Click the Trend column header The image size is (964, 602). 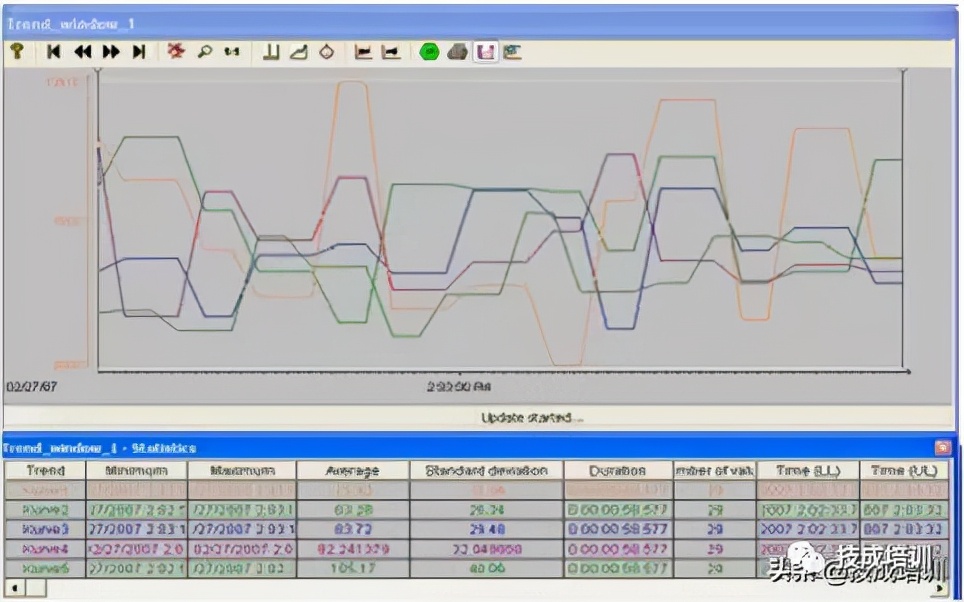point(45,470)
